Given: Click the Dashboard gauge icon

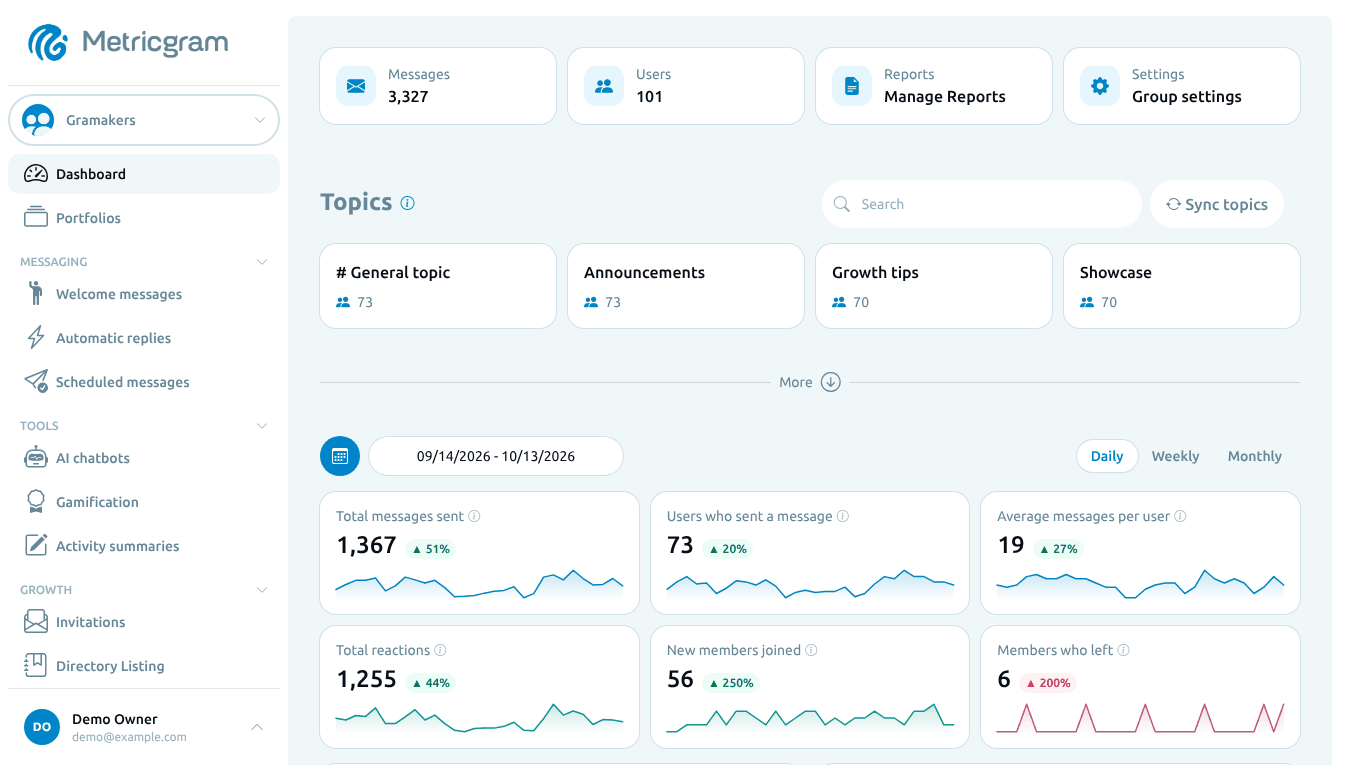Looking at the screenshot, I should pyautogui.click(x=36, y=174).
